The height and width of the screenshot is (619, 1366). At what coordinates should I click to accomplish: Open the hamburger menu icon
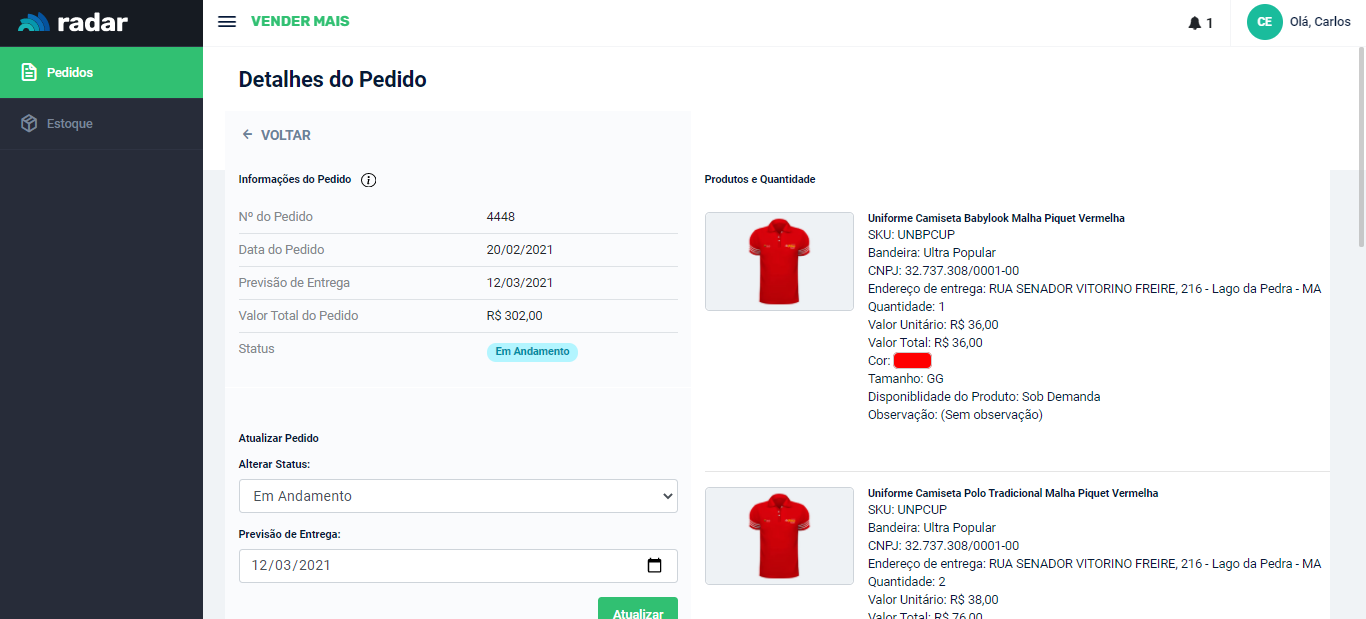227,22
